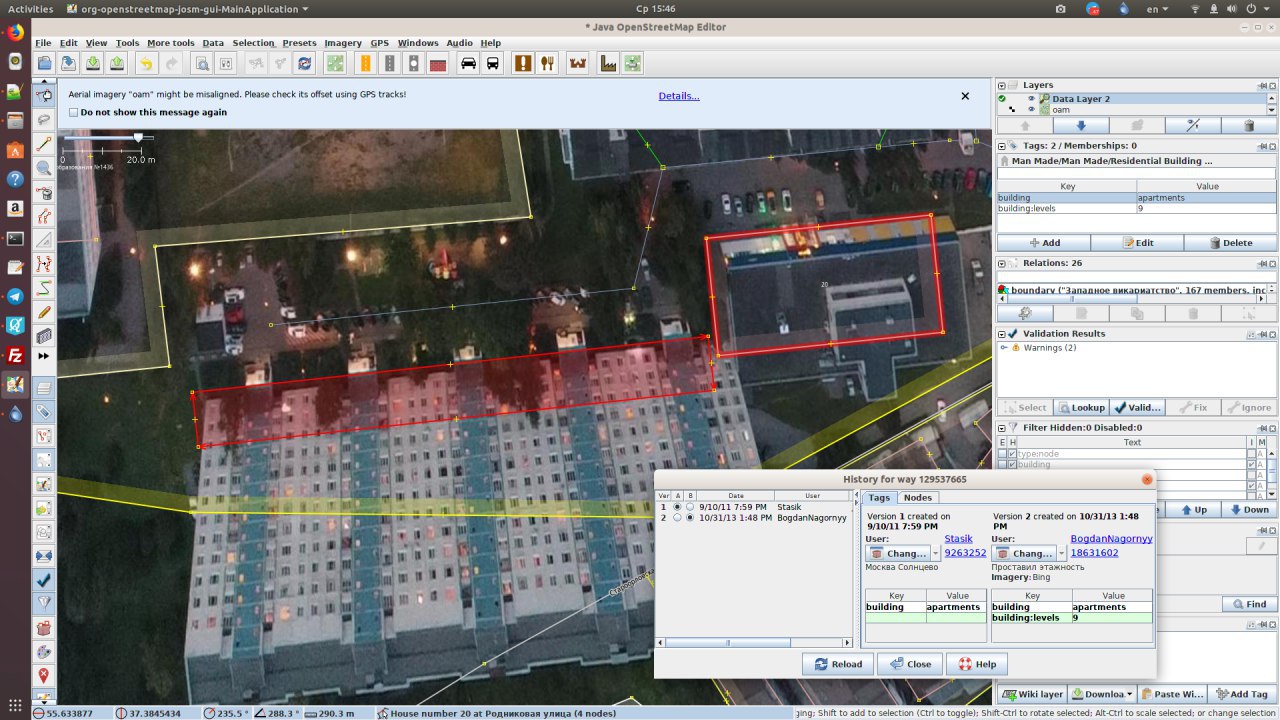Select radio A for version 1
Viewport: 1280px width, 720px height.
click(677, 507)
